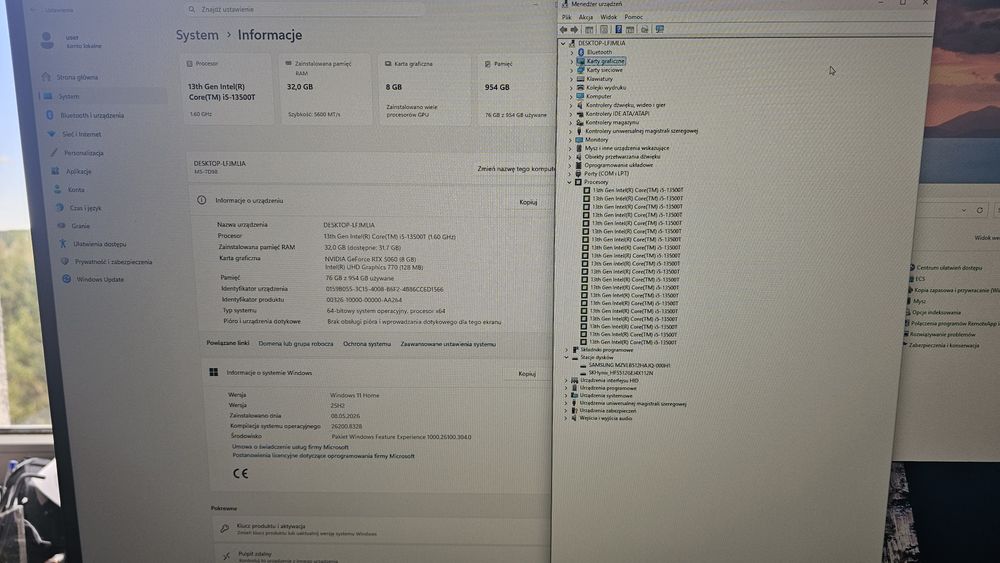Select Oprogramowanie układowe row
1000x563 pixels.
(x=618, y=165)
